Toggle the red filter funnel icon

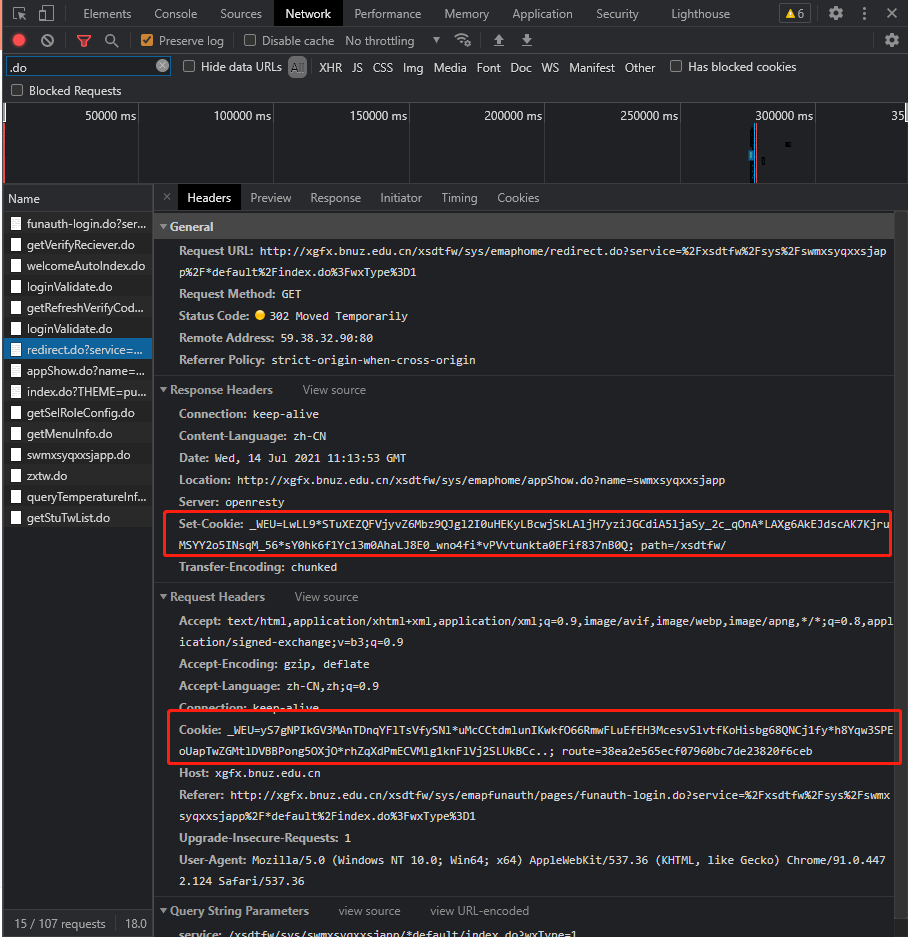point(84,41)
